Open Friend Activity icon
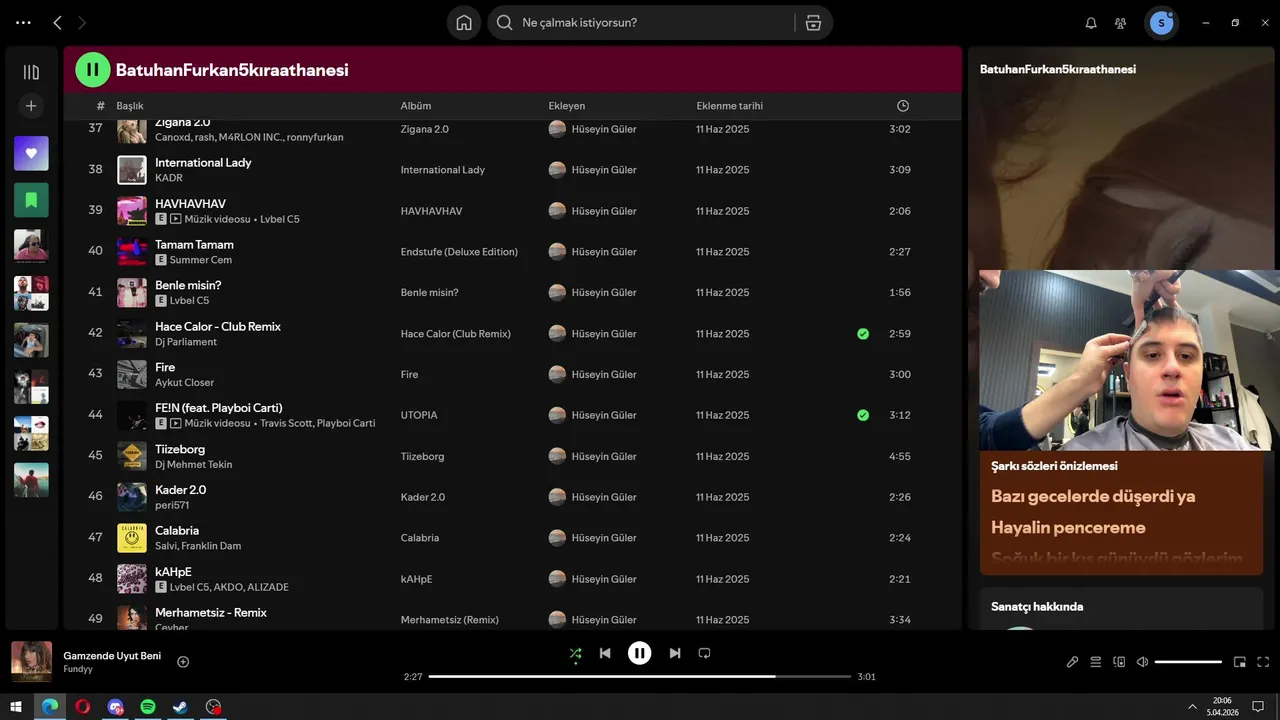Screen dimensions: 1280x720 (x=1121, y=23)
